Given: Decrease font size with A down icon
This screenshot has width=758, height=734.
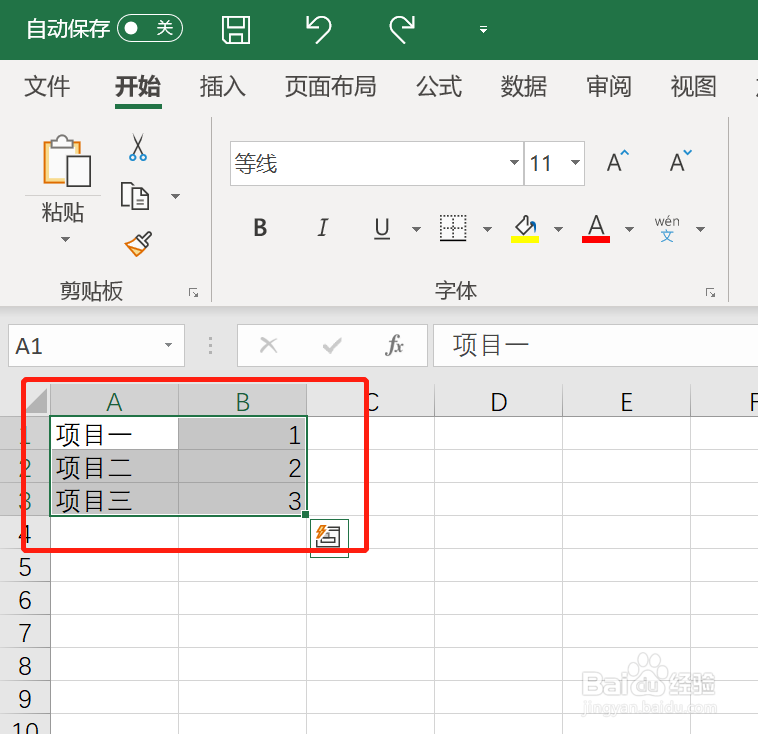Looking at the screenshot, I should click(681, 161).
